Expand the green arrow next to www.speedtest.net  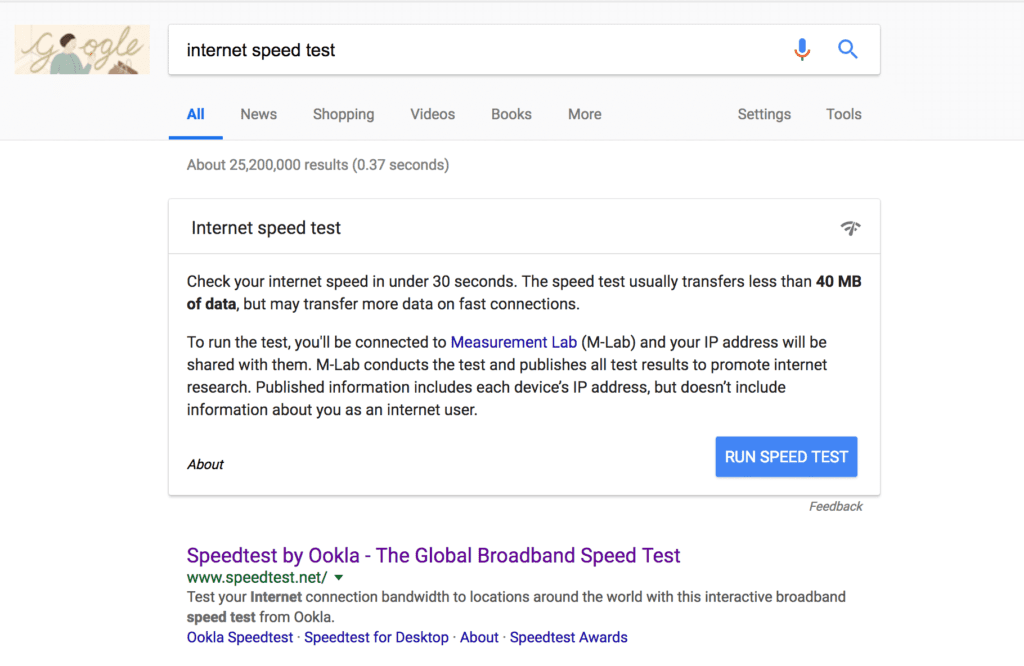[x=339, y=578]
